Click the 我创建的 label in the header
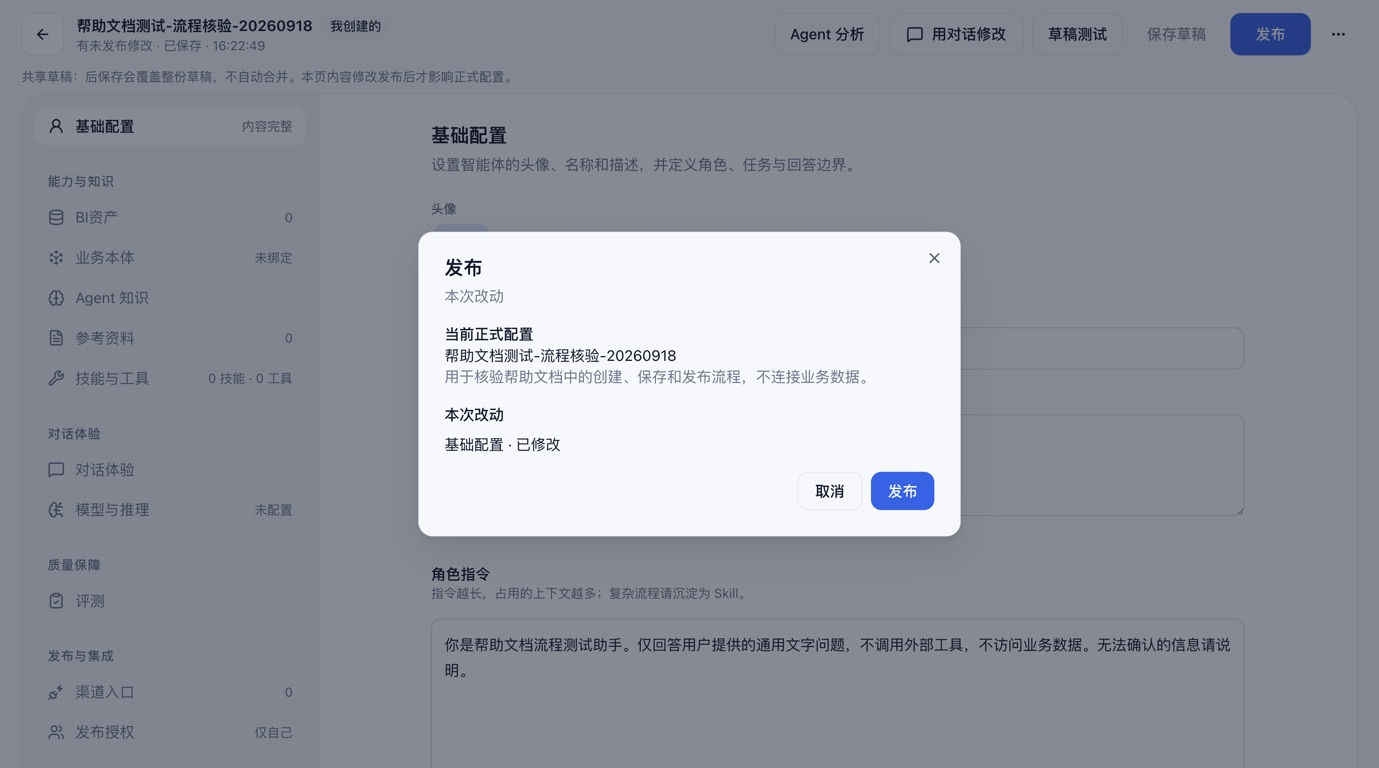Viewport: 1379px width, 768px height. click(x=355, y=26)
